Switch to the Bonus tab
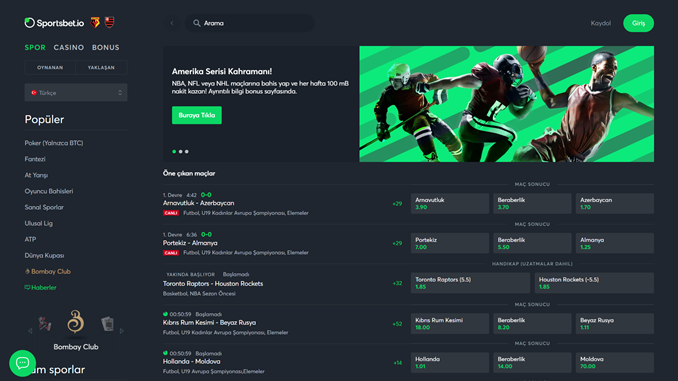The width and height of the screenshot is (678, 381). (x=106, y=48)
